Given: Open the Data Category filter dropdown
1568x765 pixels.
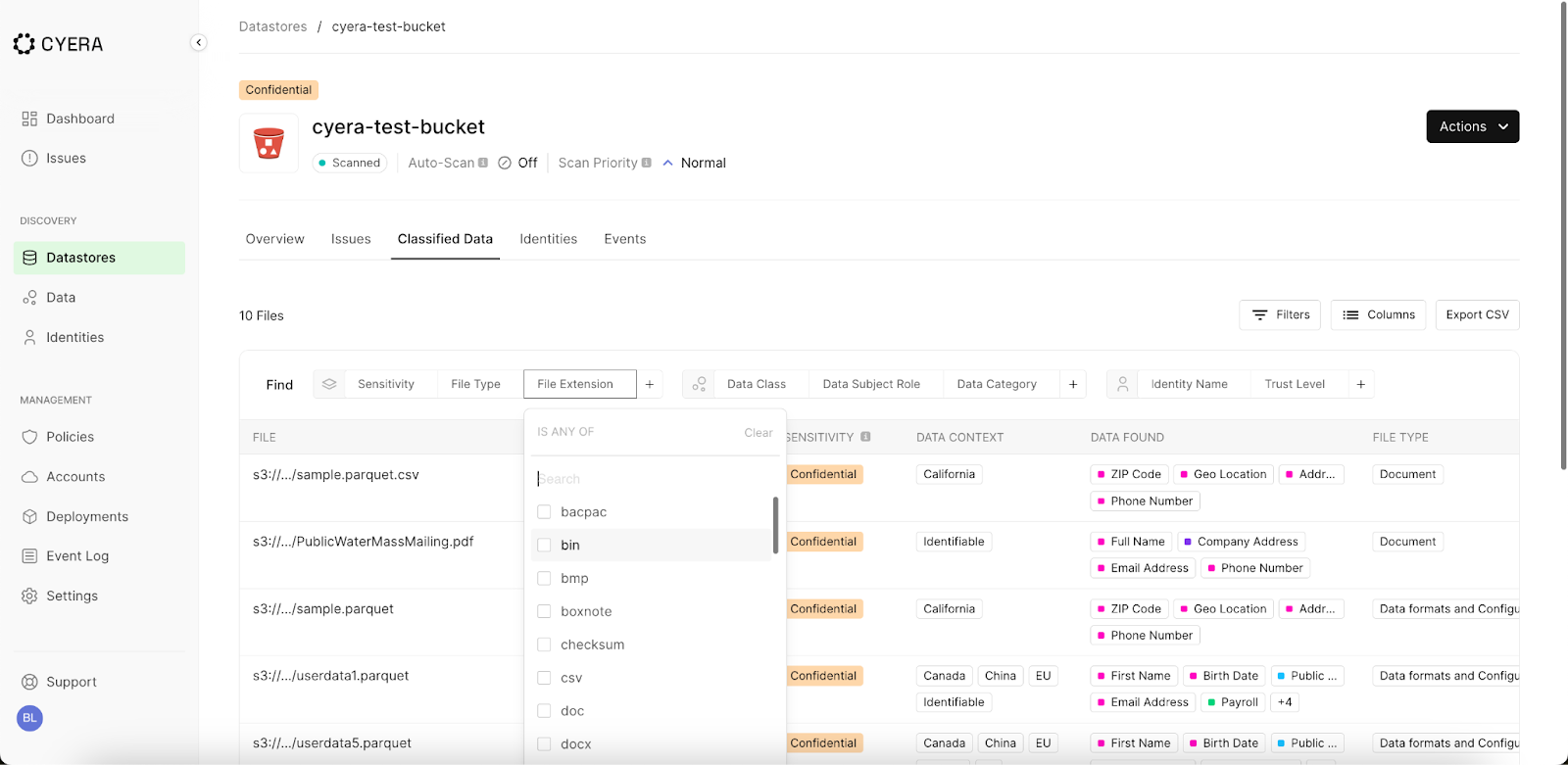Looking at the screenshot, I should click(x=997, y=384).
